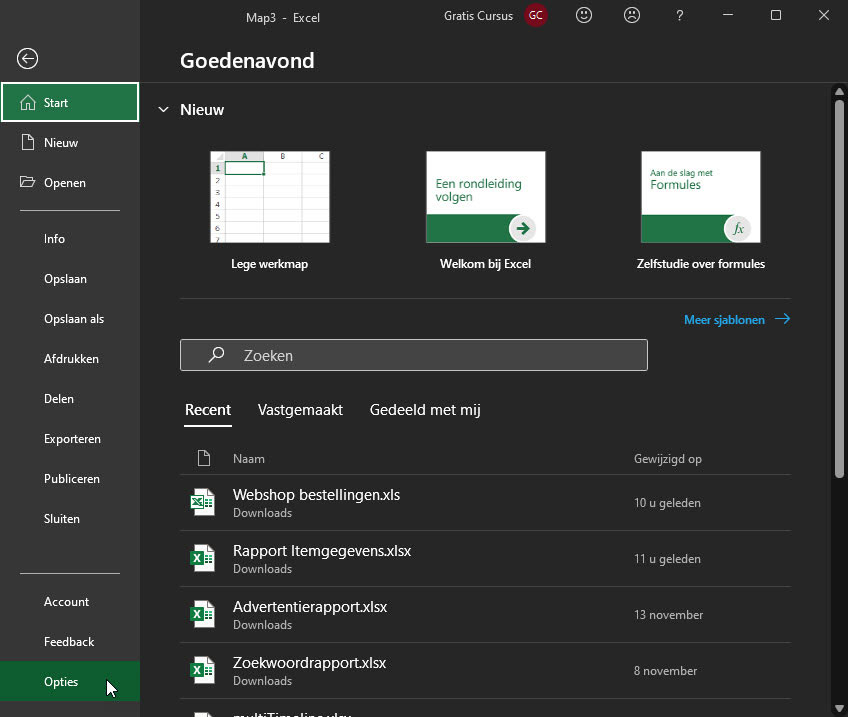Screen dimensions: 848x717
Task: Send positive feedback via smiley face icon
Action: pos(584,15)
